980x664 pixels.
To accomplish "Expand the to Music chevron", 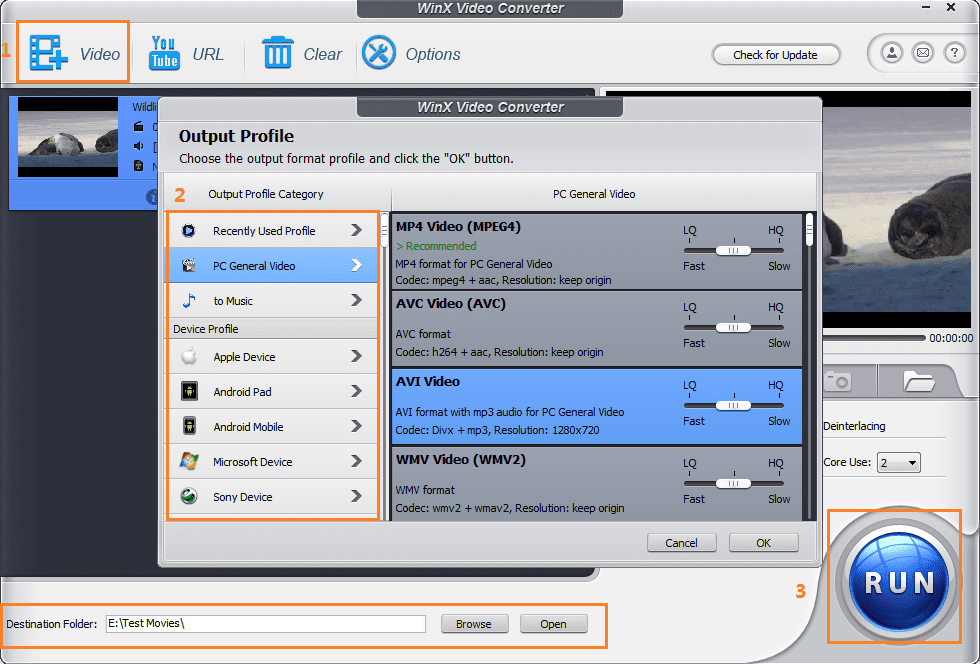I will point(356,300).
